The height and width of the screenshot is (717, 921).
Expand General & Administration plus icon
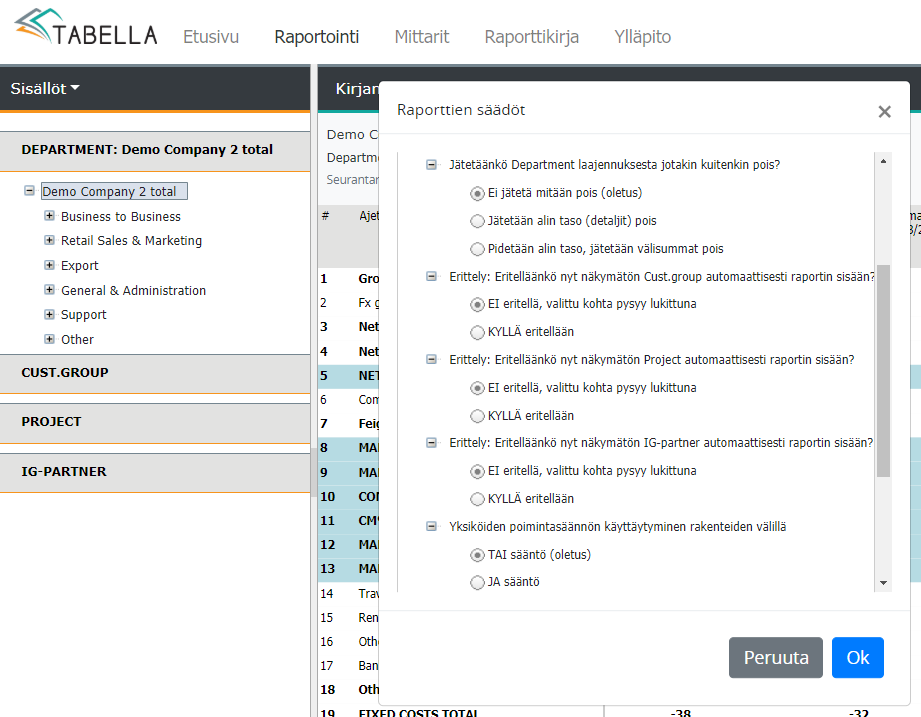[49, 290]
